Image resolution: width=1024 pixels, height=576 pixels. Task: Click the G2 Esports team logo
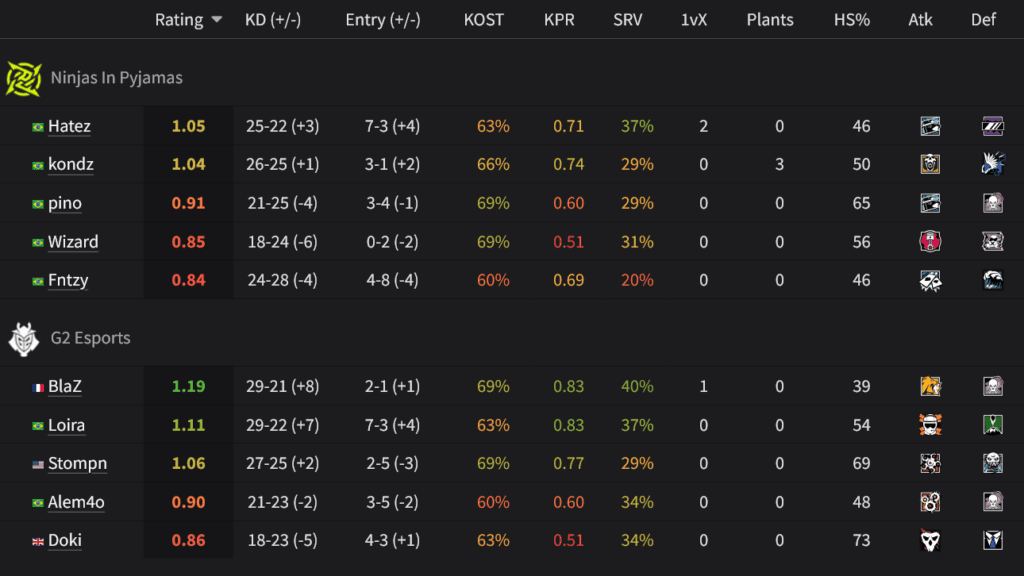[22, 337]
